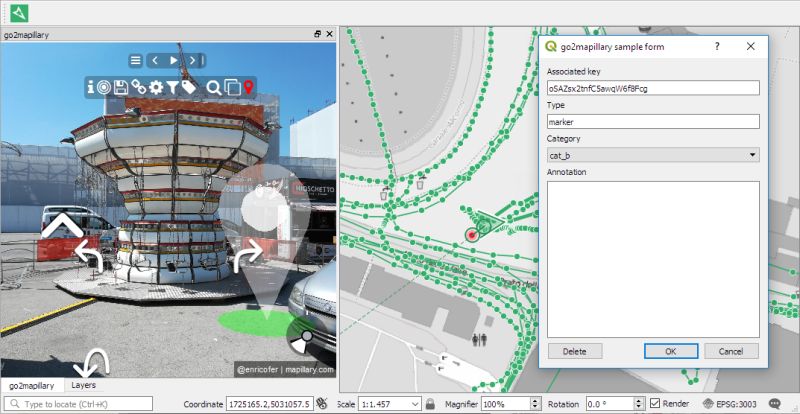Click the funnel filter icon
Image resolution: width=800 pixels, height=414 pixels.
(172, 88)
